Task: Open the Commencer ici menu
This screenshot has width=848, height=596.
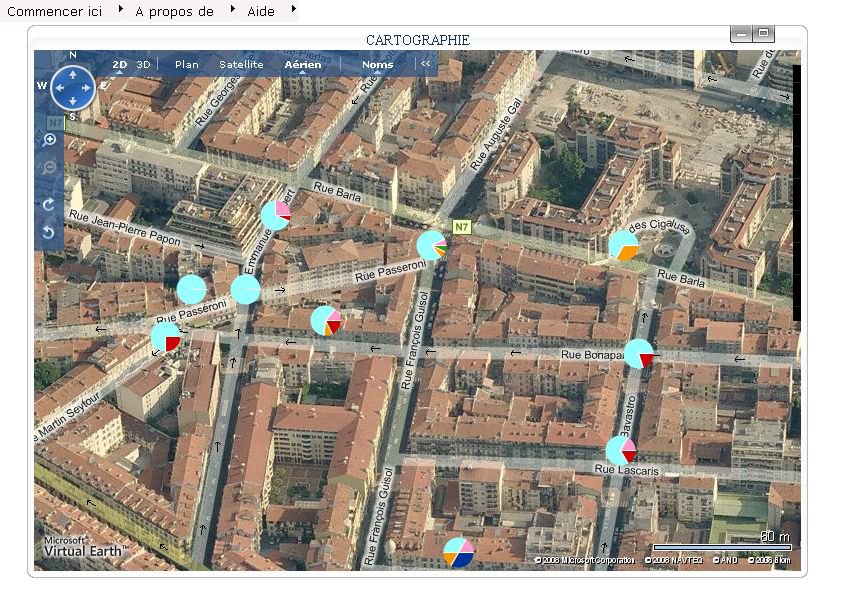Action: pos(55,11)
